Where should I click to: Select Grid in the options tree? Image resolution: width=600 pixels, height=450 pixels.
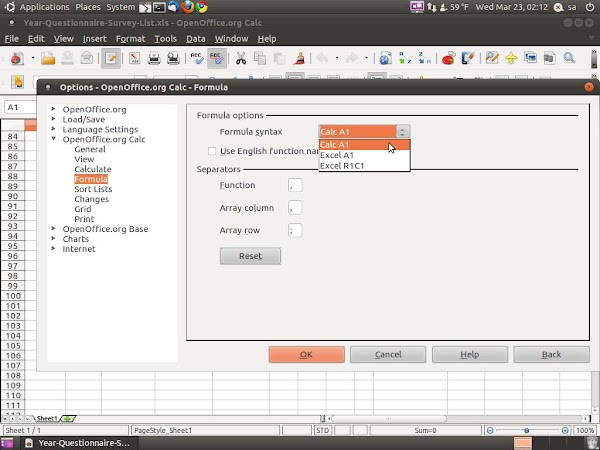(83, 209)
